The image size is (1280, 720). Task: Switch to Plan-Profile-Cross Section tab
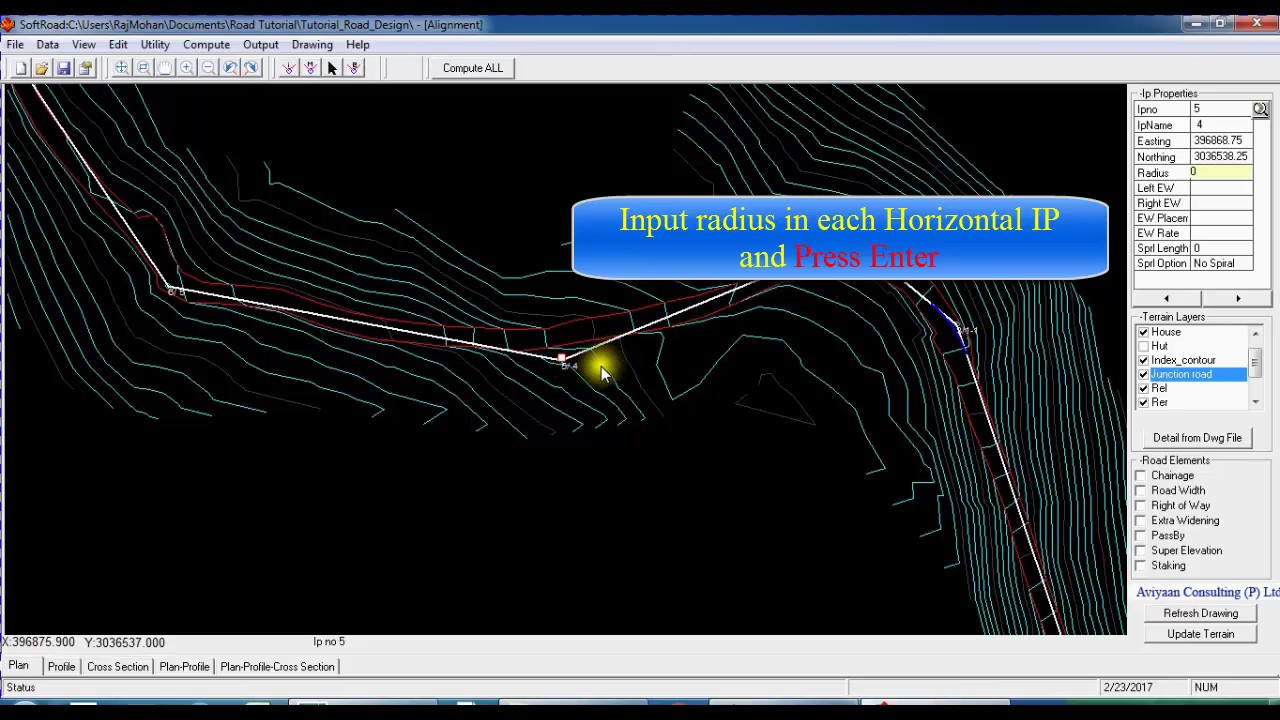[278, 666]
